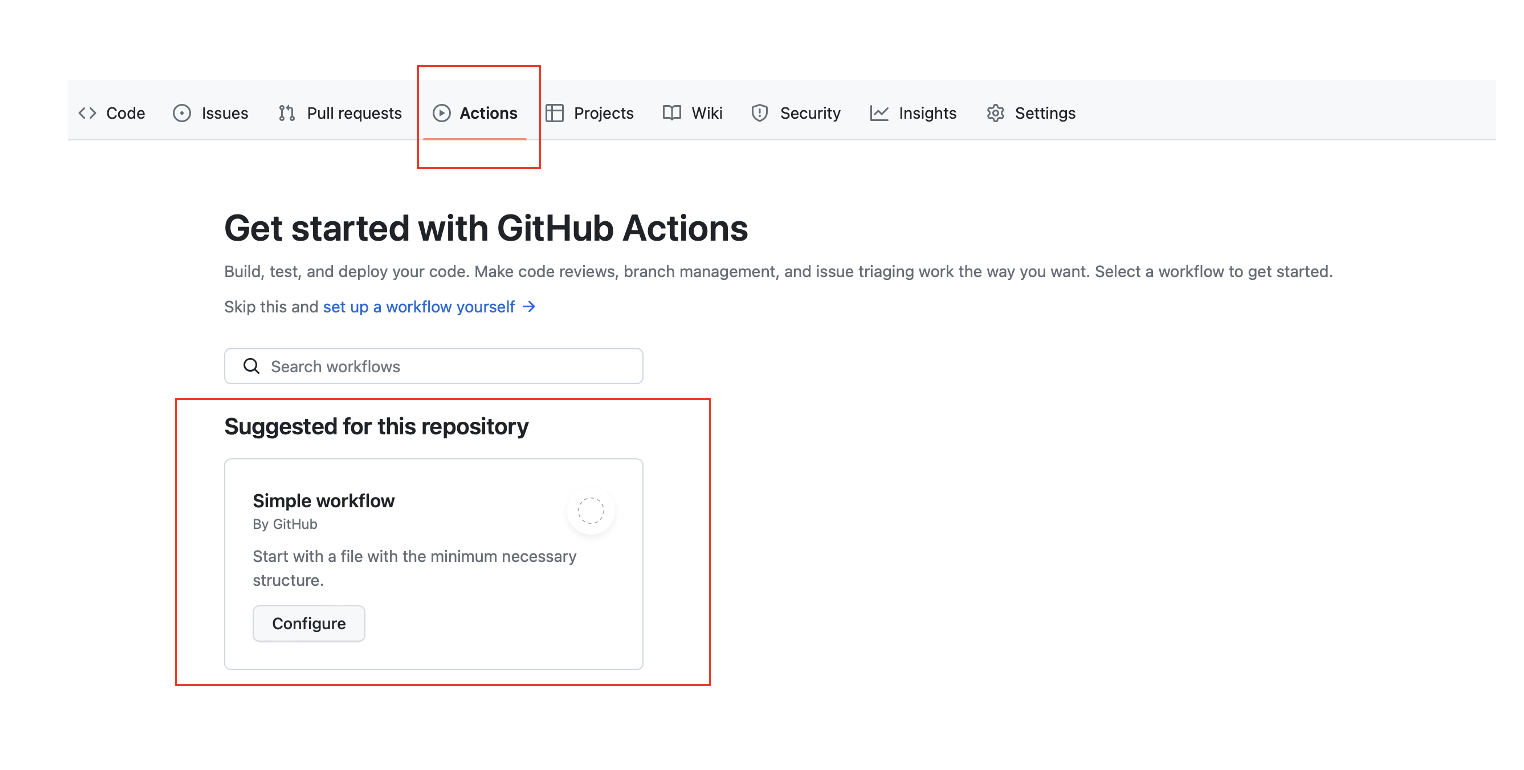This screenshot has width=1524, height=770.
Task: Click the arrow after set up a workflow yourself
Action: point(529,307)
